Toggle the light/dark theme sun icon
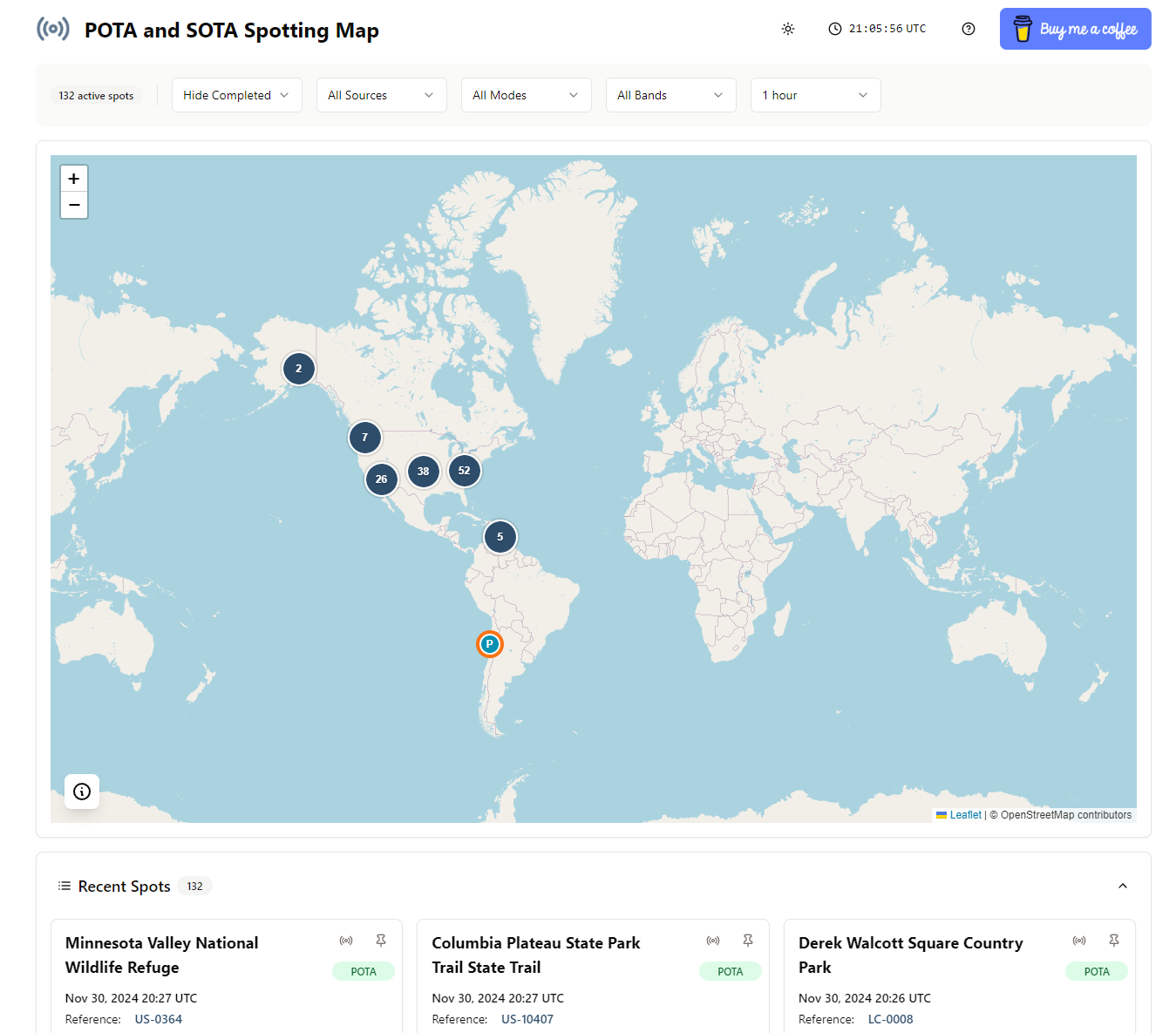This screenshot has width=1176, height=1033. point(788,29)
